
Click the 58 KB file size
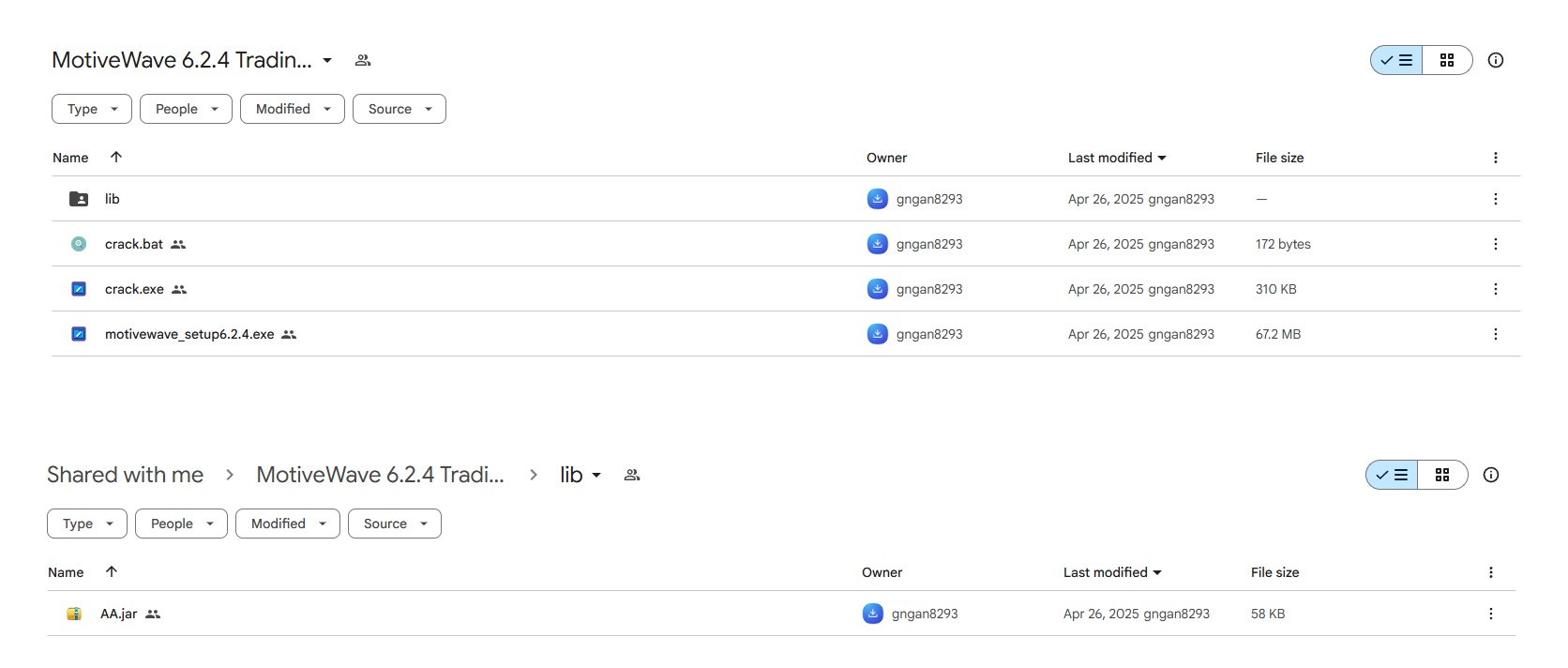click(1268, 614)
